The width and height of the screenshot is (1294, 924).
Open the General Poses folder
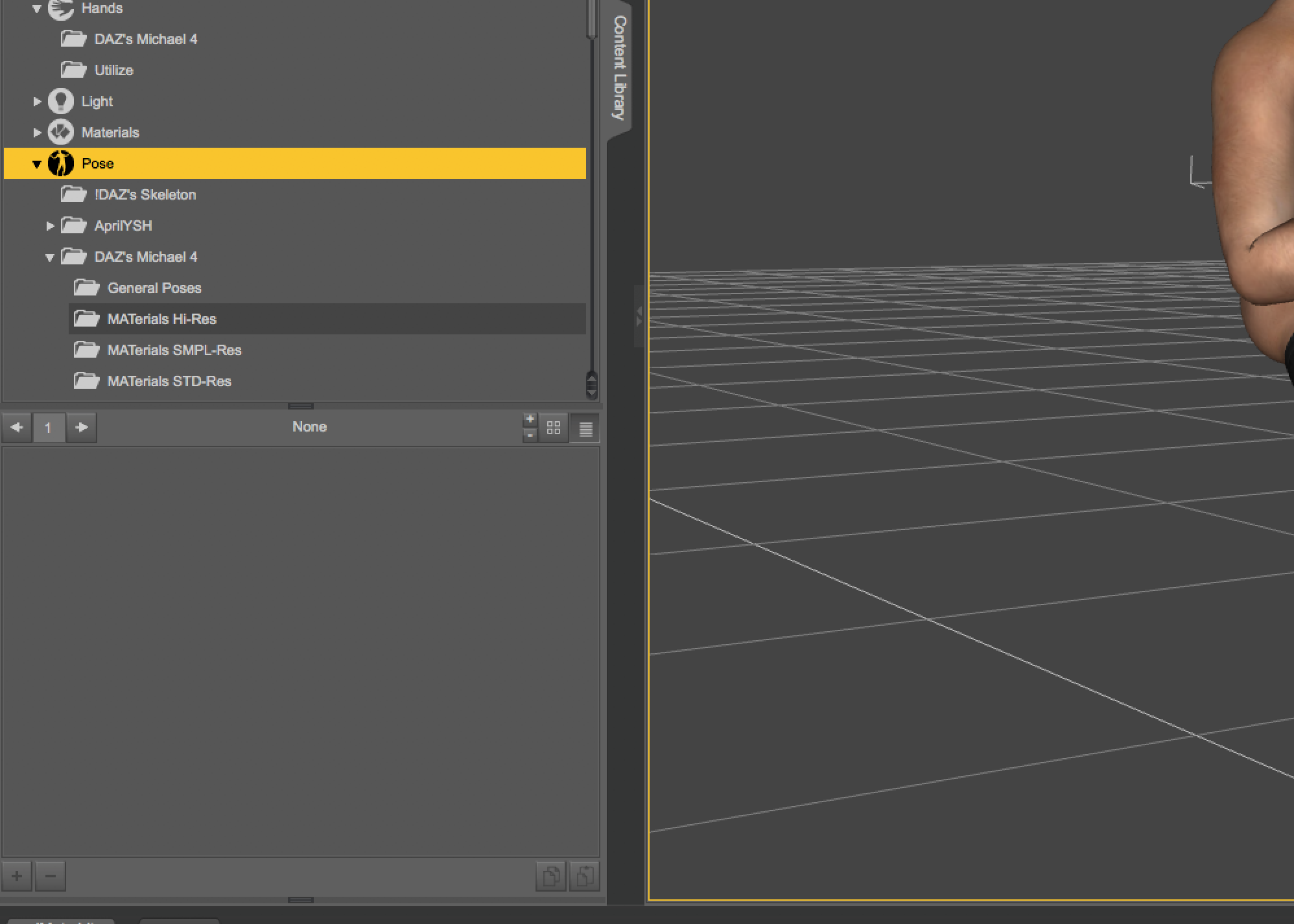(154, 288)
